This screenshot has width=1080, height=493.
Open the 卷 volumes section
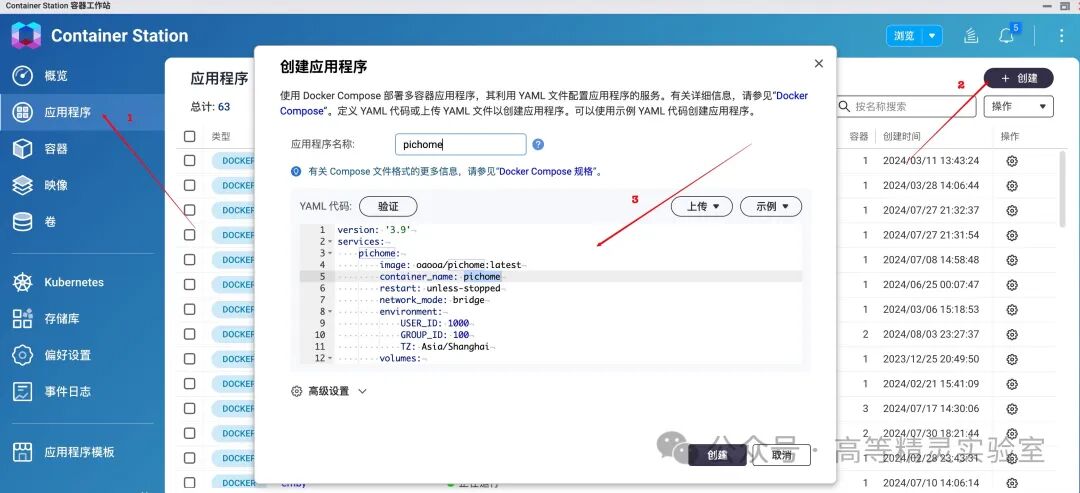(82, 222)
